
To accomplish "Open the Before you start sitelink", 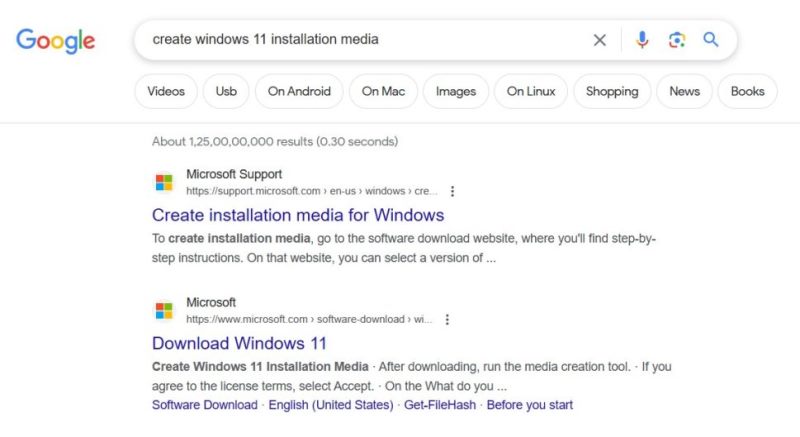I will point(530,405).
